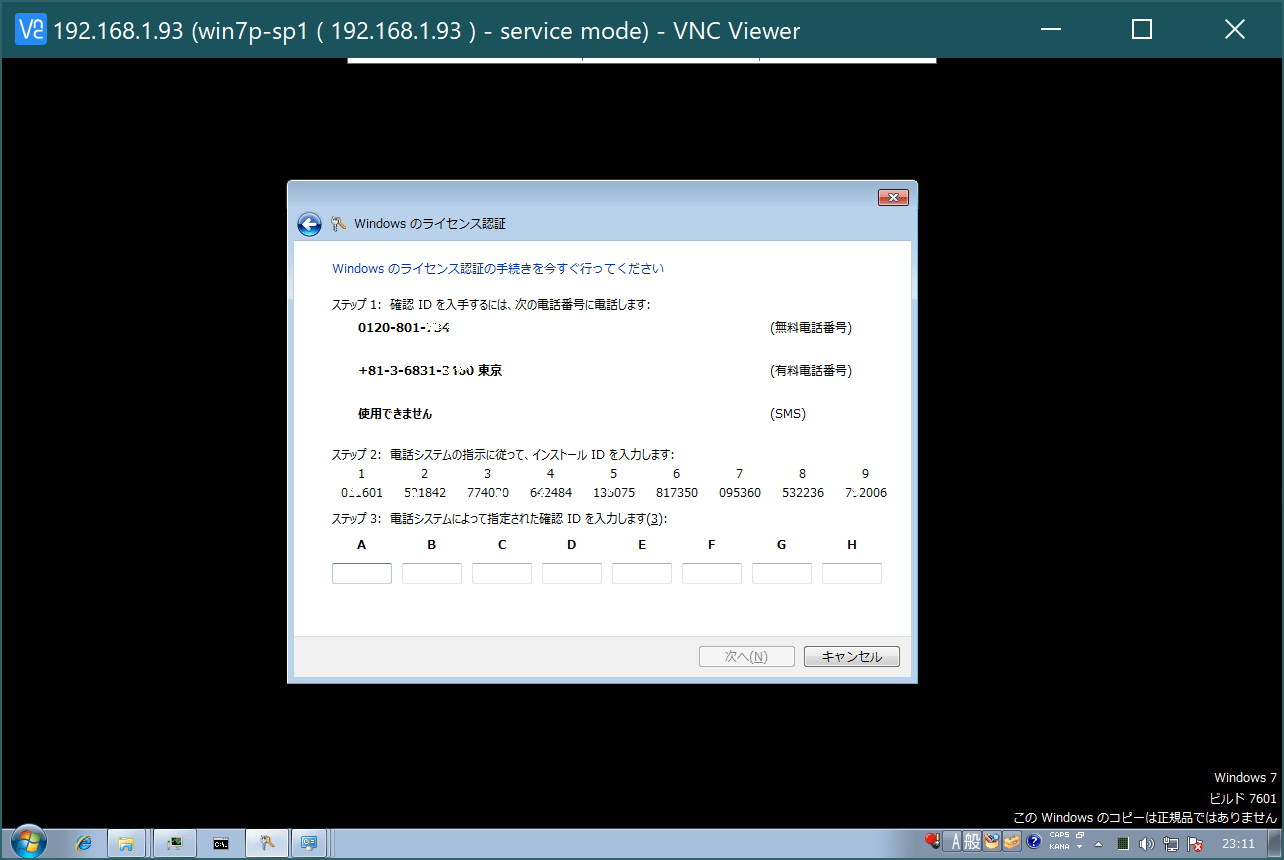Screen dimensions: 1284x860
Task: Click install ID group 532236
Action: point(803,492)
